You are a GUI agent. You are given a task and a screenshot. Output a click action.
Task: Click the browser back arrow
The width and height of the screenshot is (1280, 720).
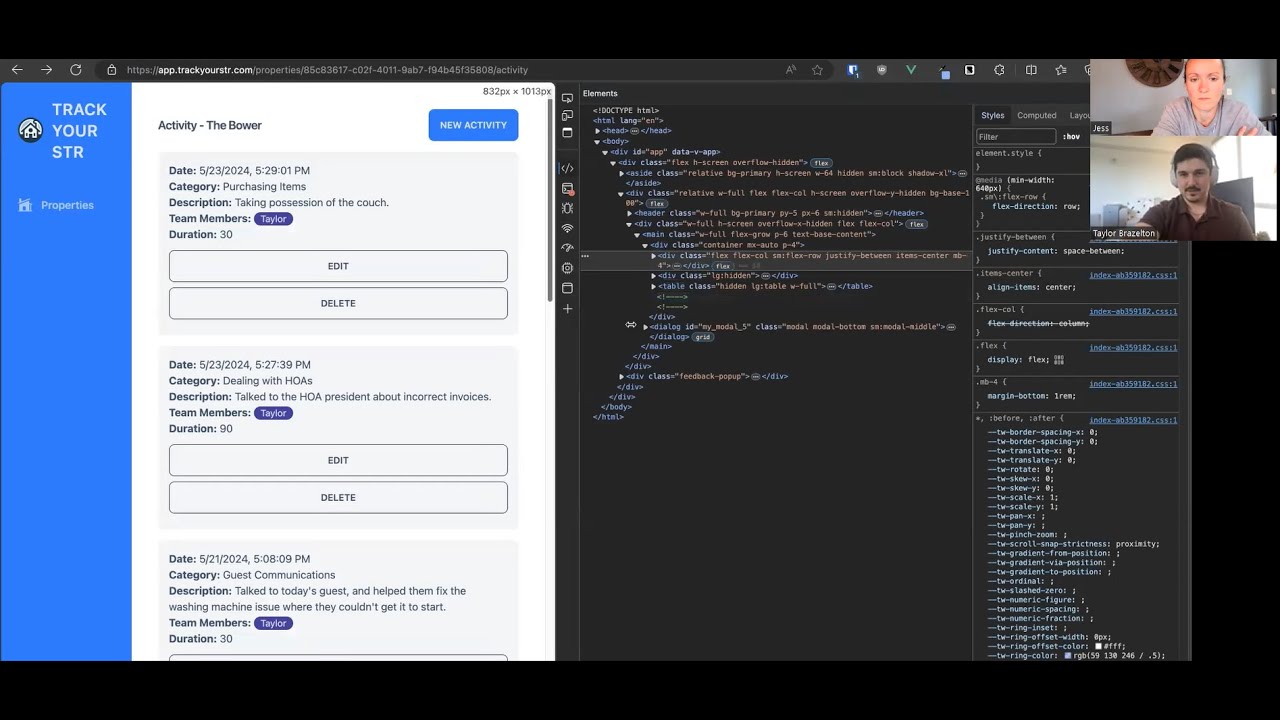tap(17, 70)
